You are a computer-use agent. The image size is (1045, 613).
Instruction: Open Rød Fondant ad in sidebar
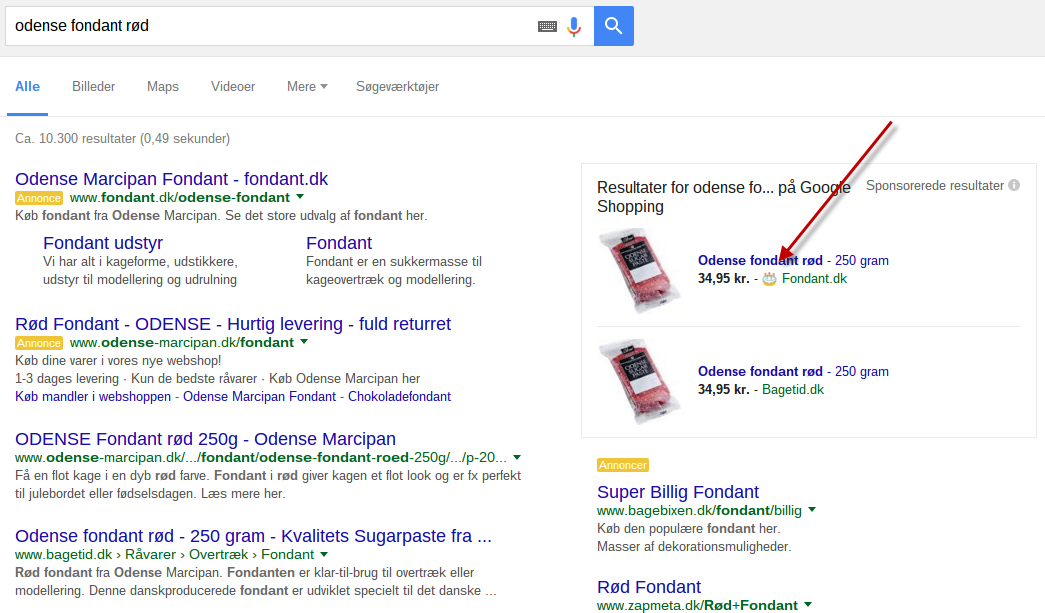point(648,587)
